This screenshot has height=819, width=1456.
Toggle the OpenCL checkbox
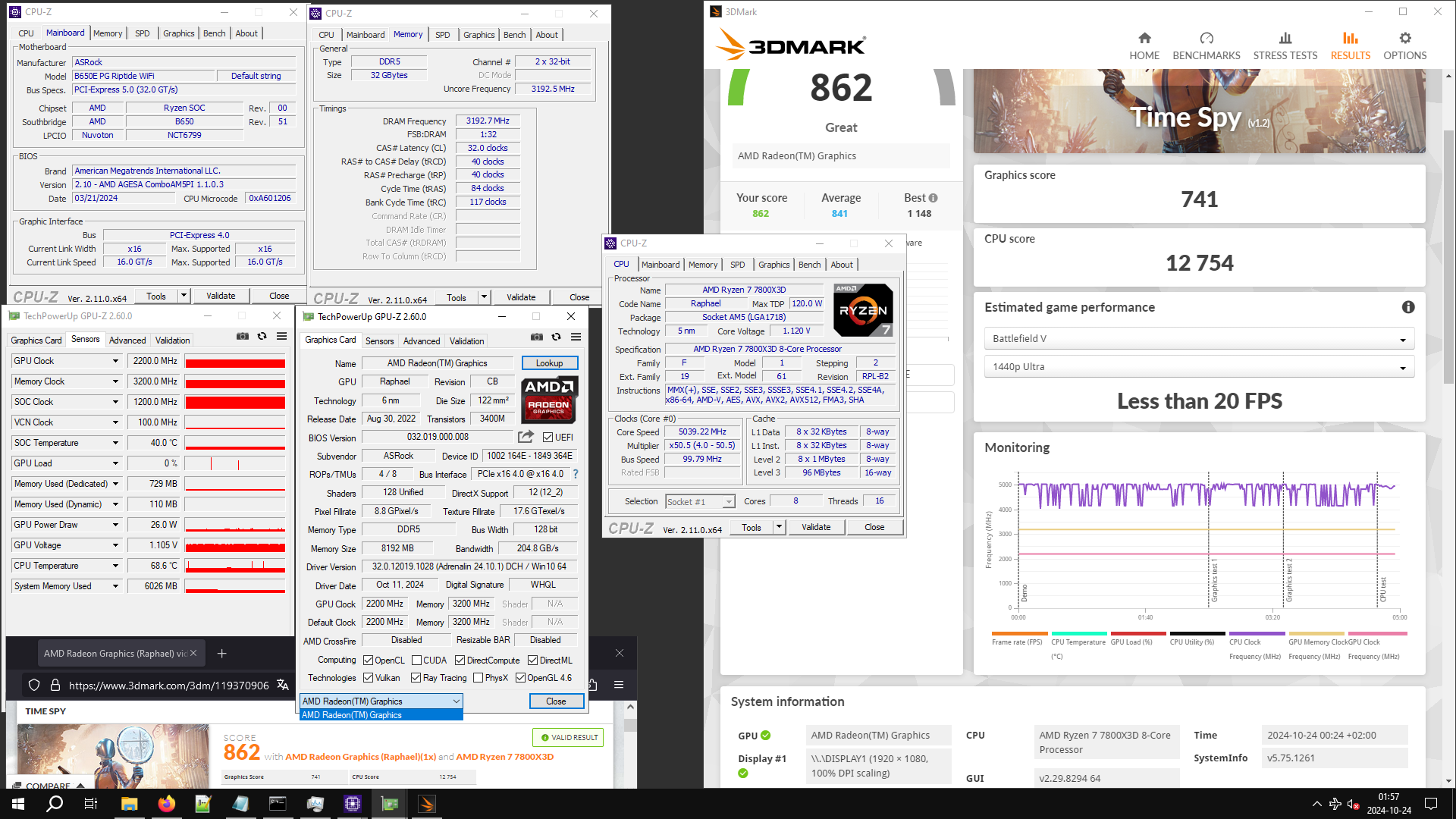click(368, 661)
